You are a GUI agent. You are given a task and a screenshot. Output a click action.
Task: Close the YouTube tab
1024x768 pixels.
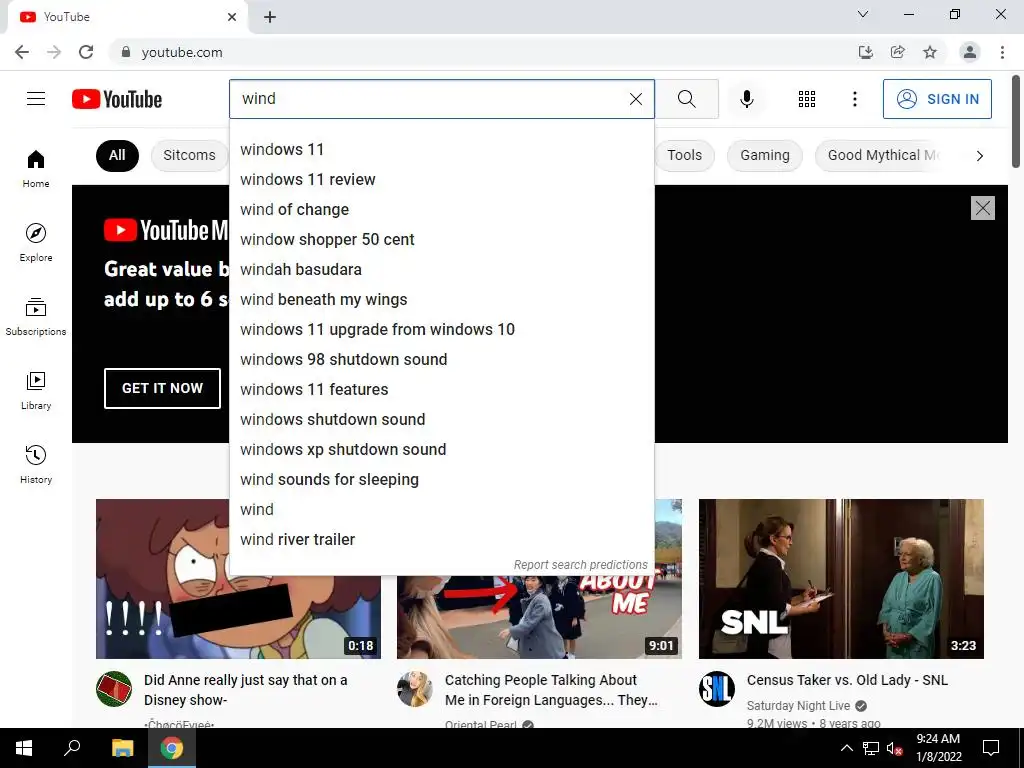click(x=232, y=17)
